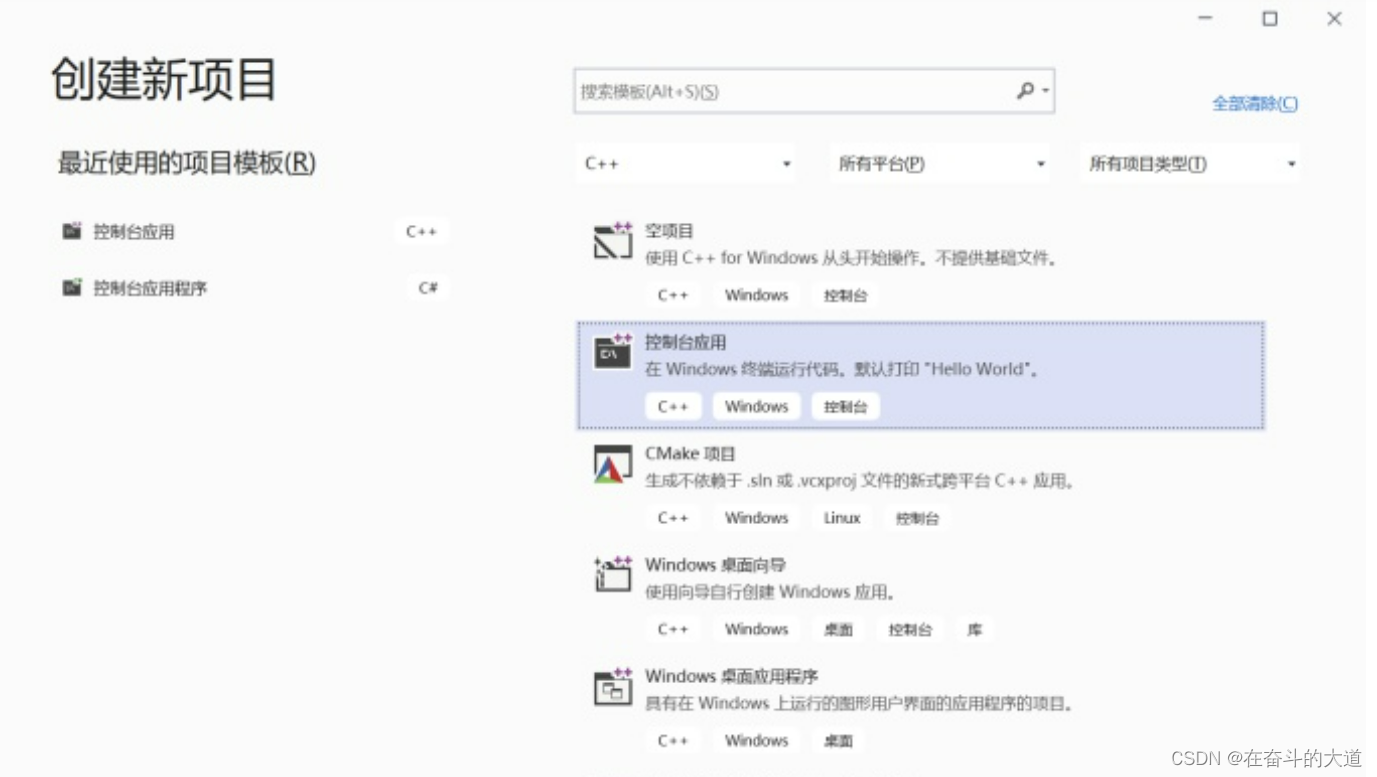The width and height of the screenshot is (1377, 777).
Task: Open the C++ language filter dropdown
Action: tap(687, 164)
